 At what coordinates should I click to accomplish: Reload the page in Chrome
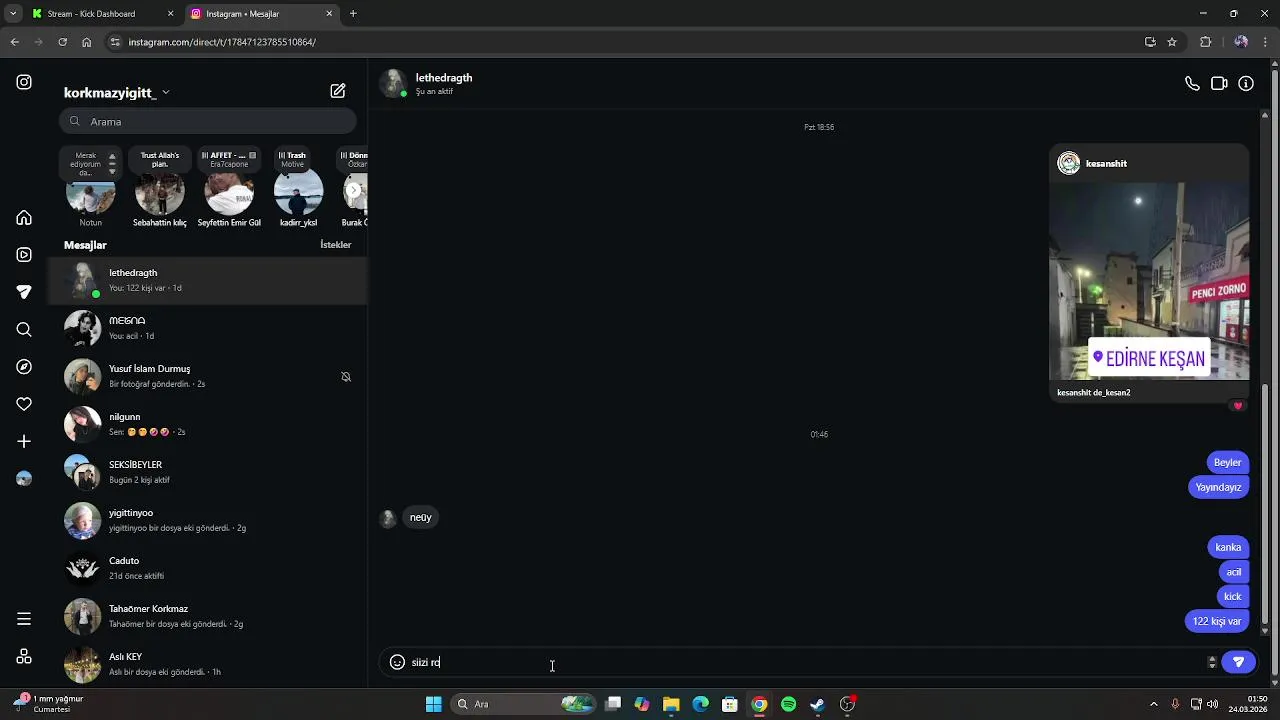pos(62,42)
